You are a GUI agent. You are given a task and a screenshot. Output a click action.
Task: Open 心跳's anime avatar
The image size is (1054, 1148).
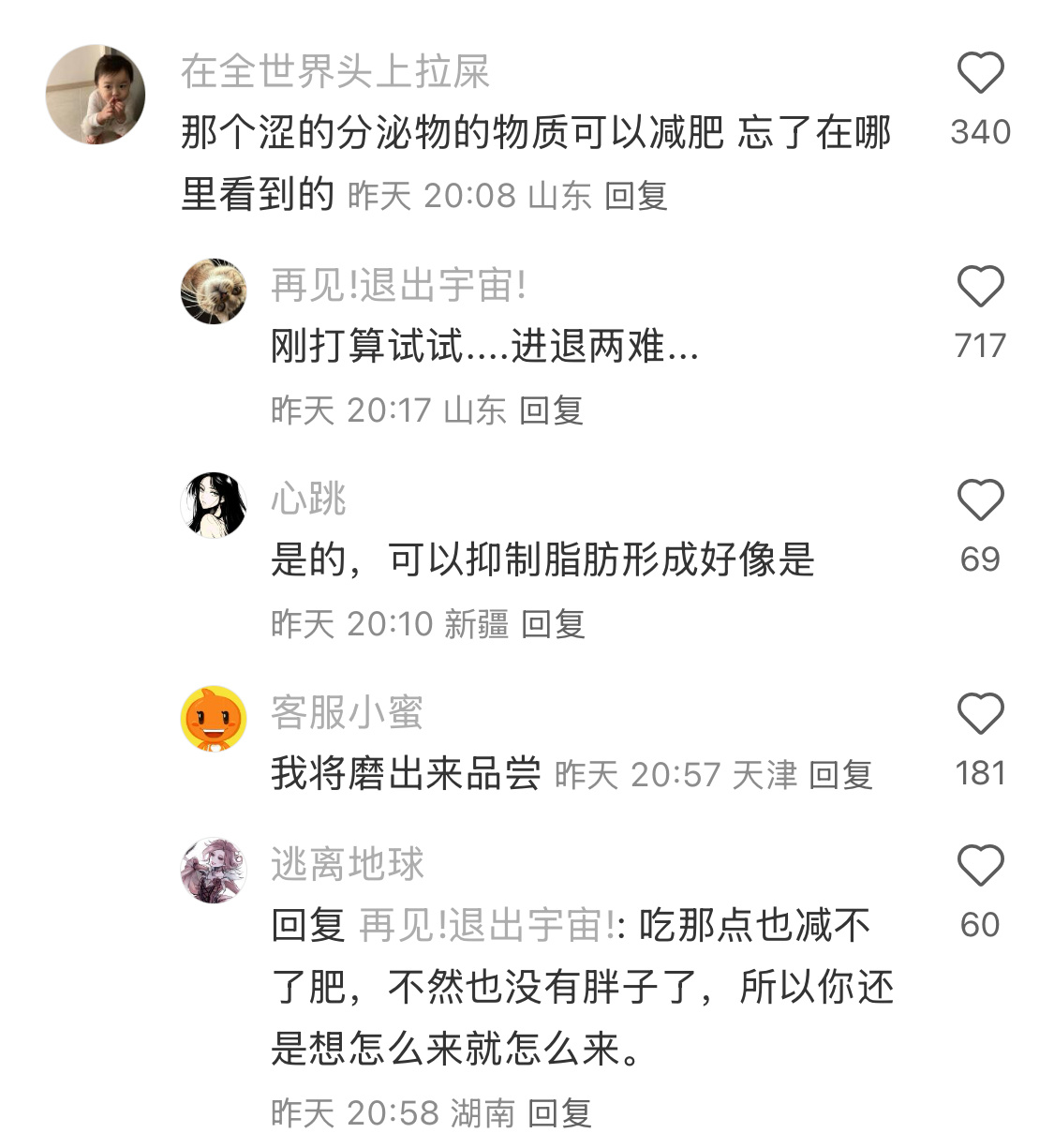[215, 505]
